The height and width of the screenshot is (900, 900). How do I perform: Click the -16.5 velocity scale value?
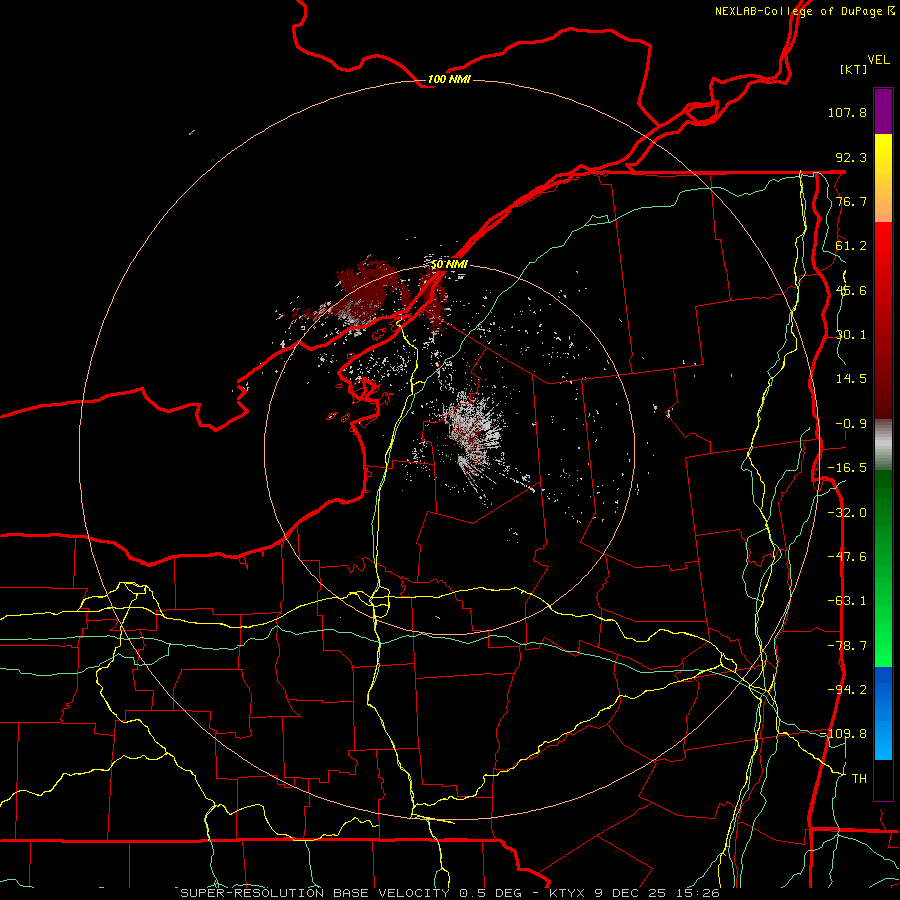pyautogui.click(x=847, y=468)
